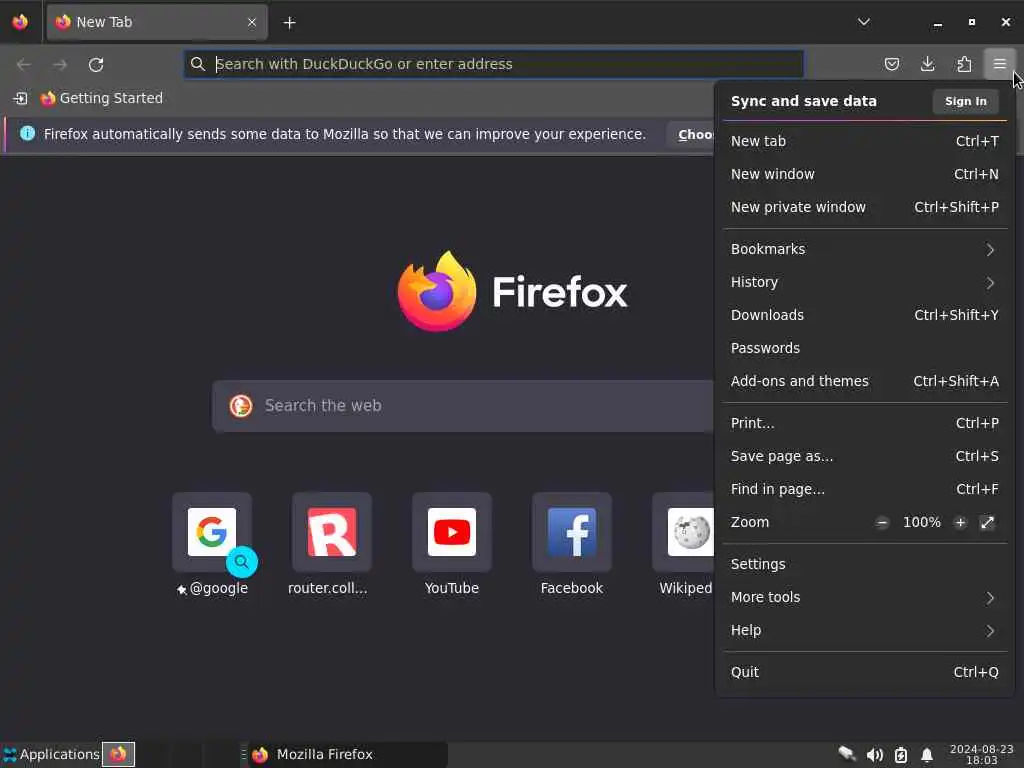The width and height of the screenshot is (1024, 768).
Task: Click the Reload page icon
Action: 96,65
